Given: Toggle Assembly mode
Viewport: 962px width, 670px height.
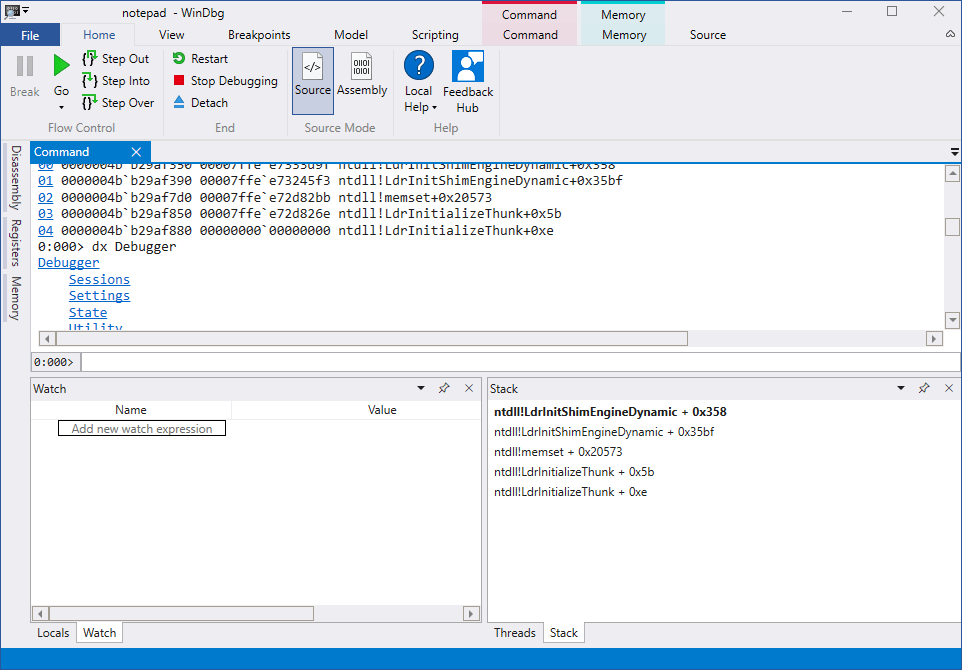Looking at the screenshot, I should click(x=362, y=74).
